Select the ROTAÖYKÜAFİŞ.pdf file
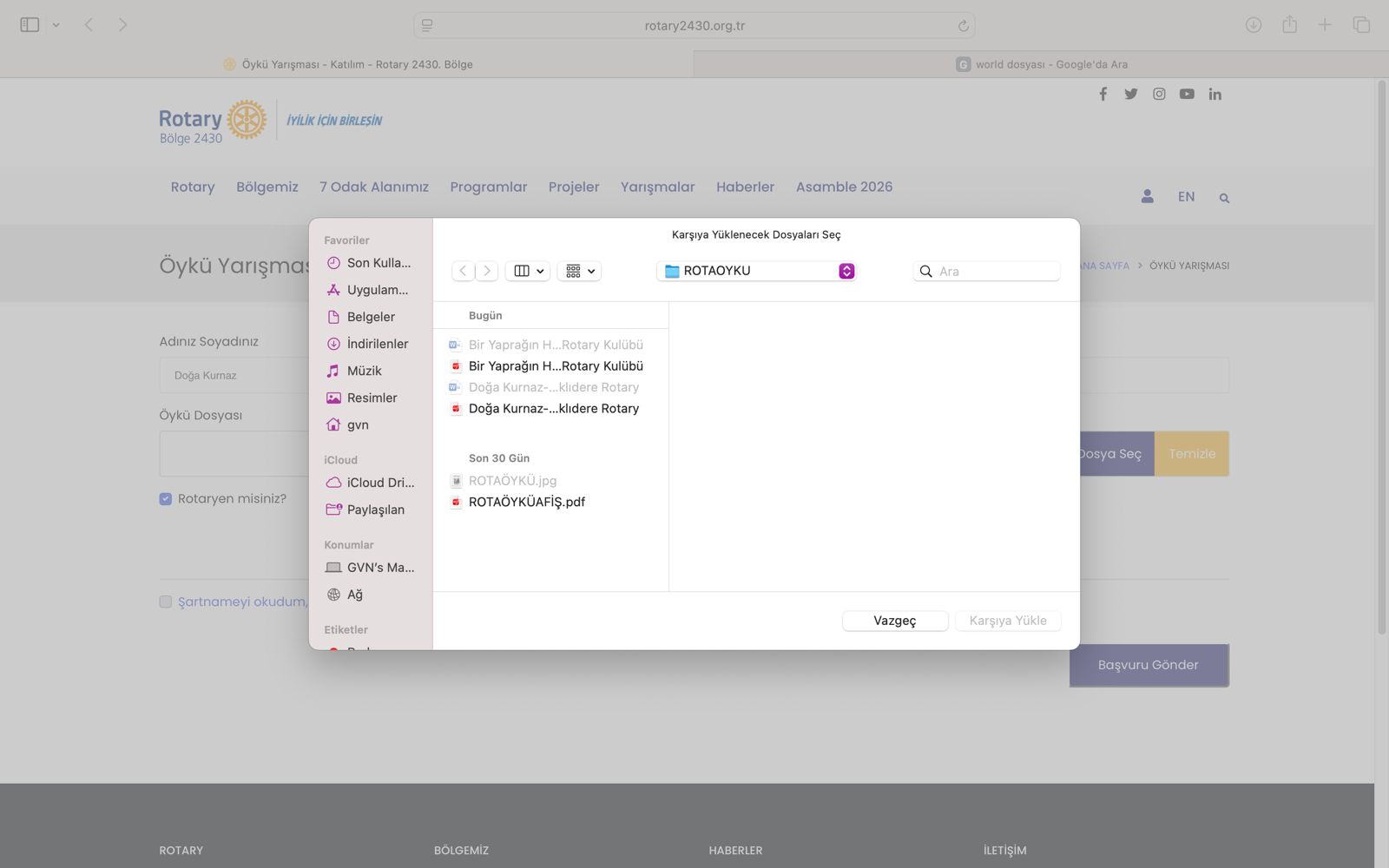 tap(526, 502)
